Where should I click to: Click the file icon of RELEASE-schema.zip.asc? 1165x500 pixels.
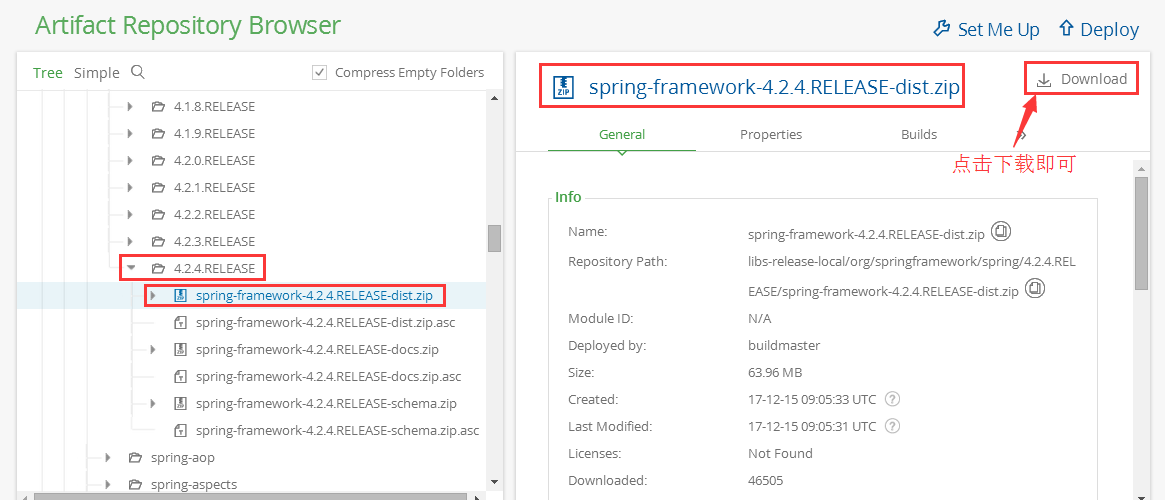[x=180, y=430]
